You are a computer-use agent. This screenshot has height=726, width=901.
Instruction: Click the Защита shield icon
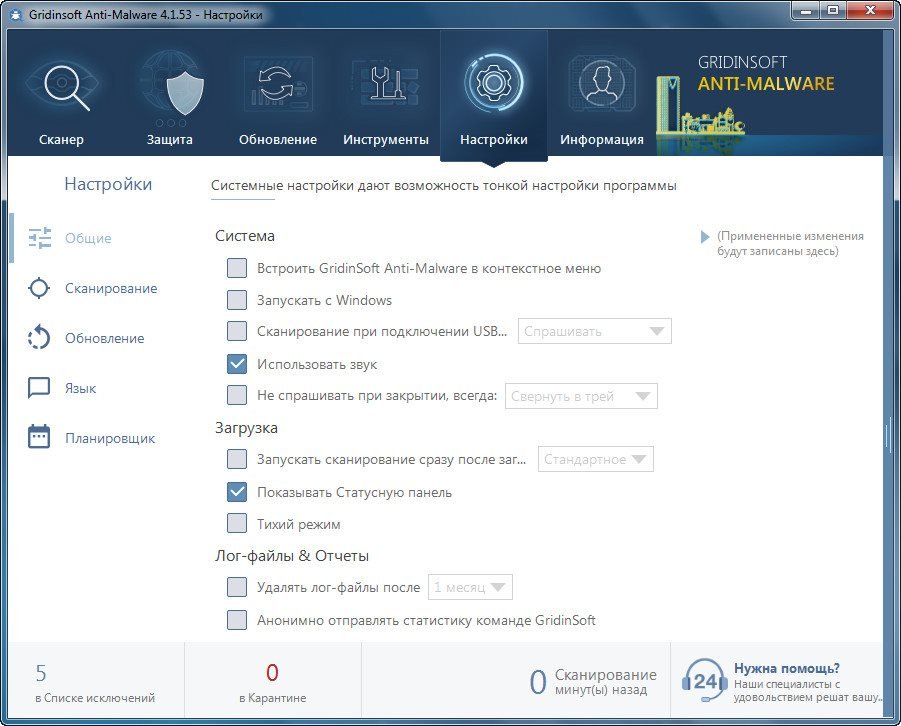point(169,88)
